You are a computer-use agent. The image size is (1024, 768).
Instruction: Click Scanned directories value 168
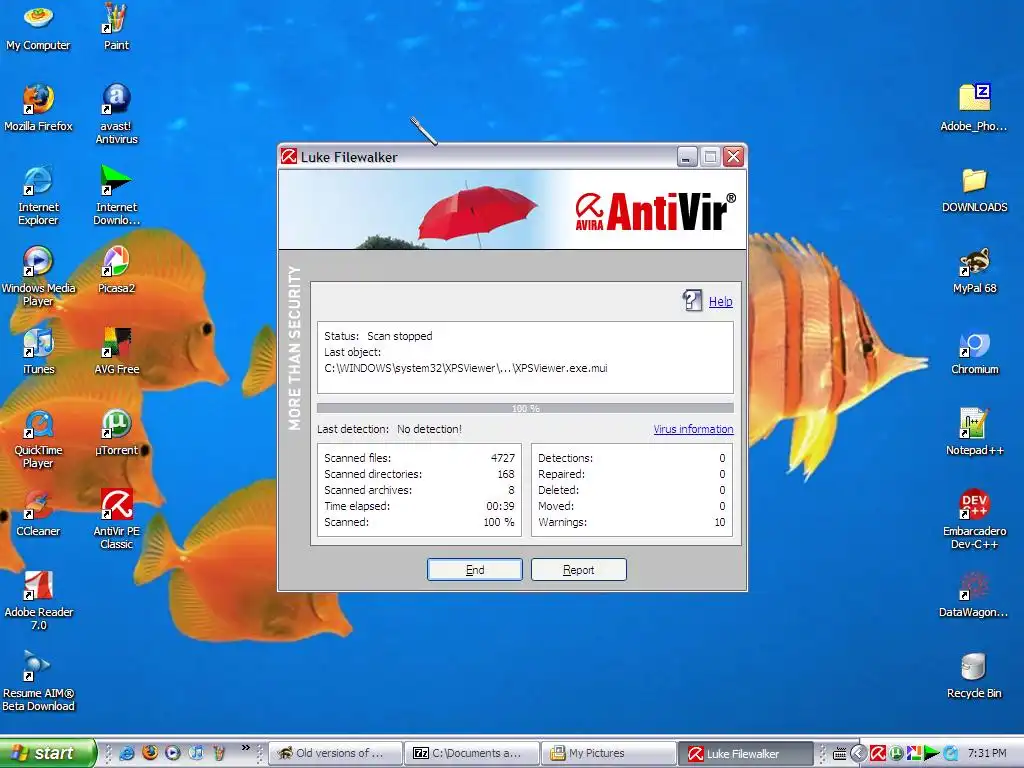pyautogui.click(x=506, y=474)
